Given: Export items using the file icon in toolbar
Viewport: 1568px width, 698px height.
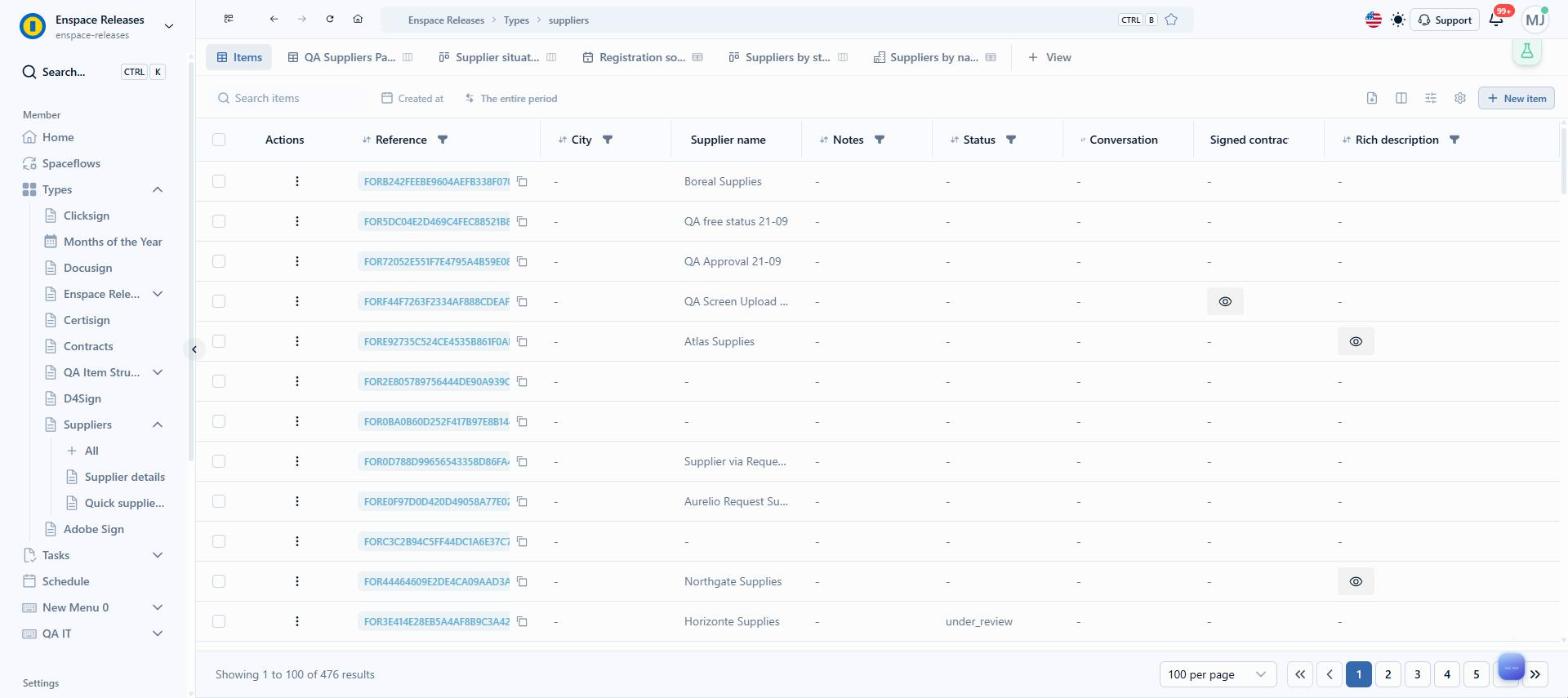Looking at the screenshot, I should pos(1372,98).
